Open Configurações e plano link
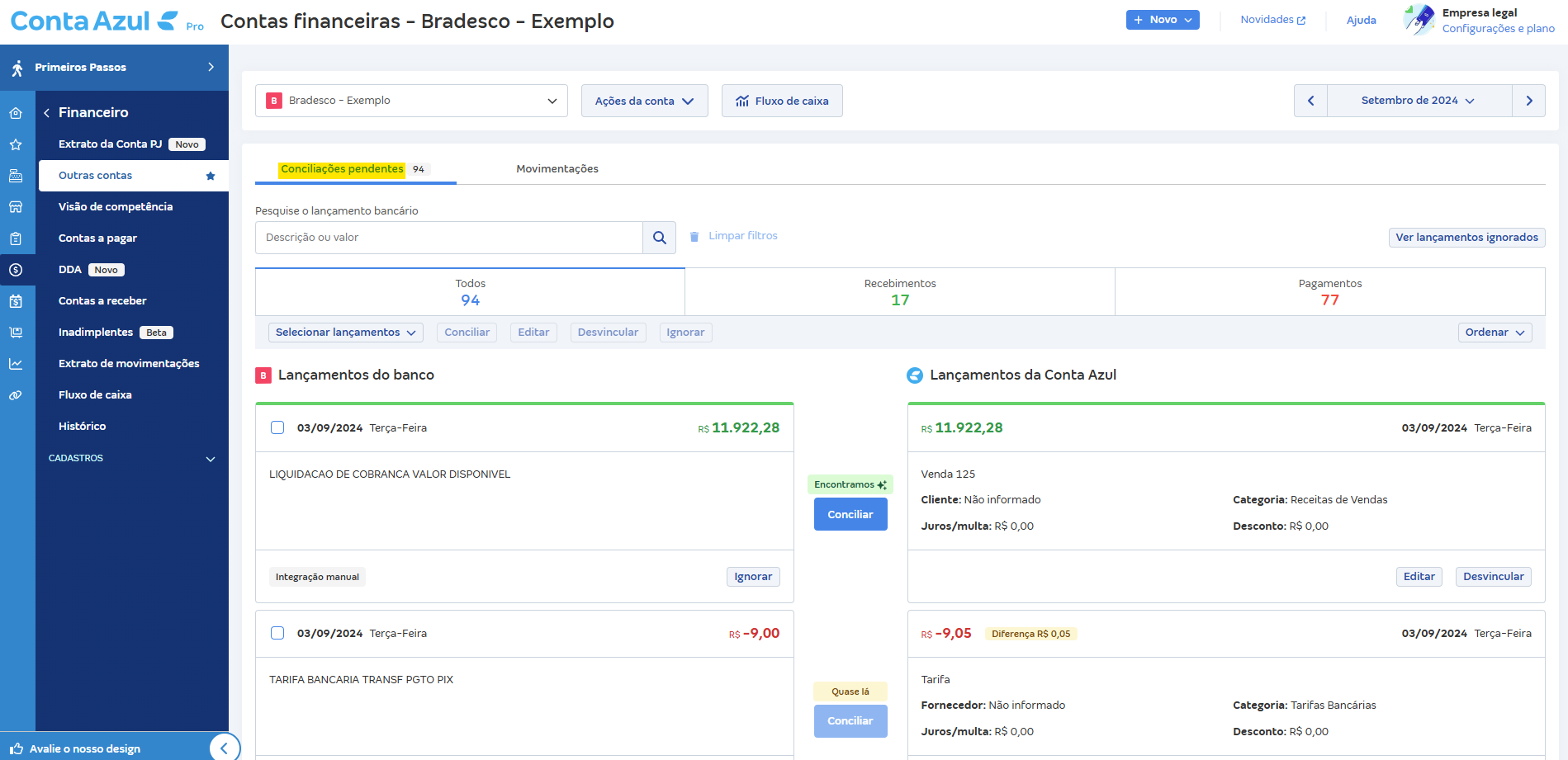This screenshot has height=760, width=1568. pyautogui.click(x=1498, y=29)
